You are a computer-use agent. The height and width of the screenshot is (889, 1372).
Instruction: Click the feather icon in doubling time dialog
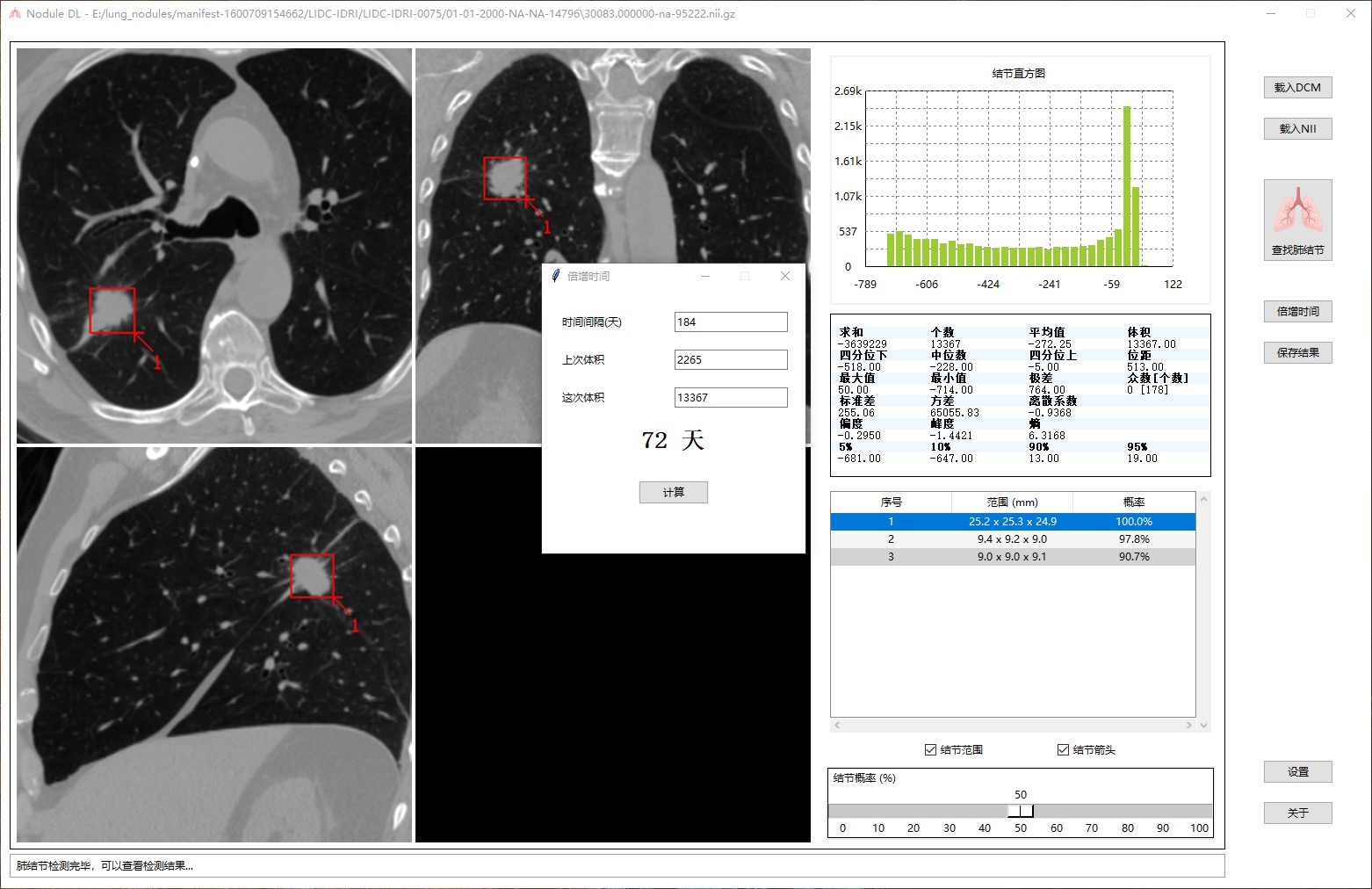tap(555, 276)
